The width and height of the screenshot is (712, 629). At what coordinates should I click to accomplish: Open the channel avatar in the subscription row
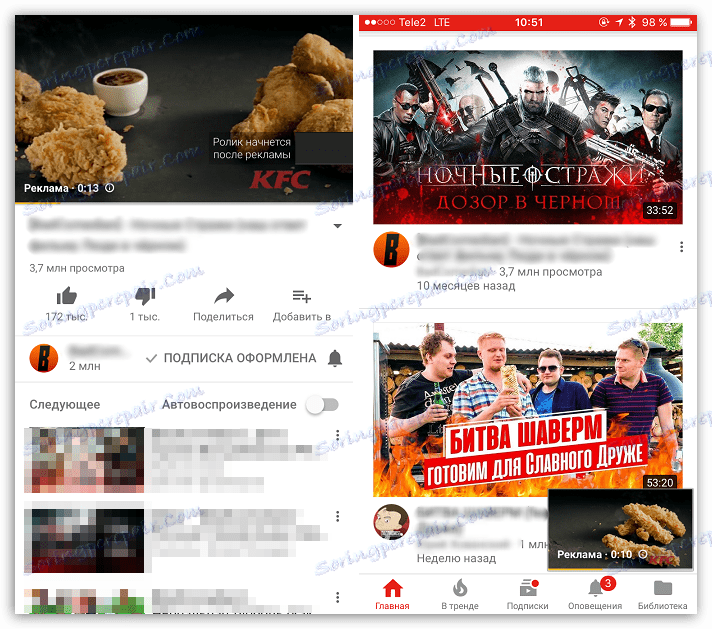[44, 358]
